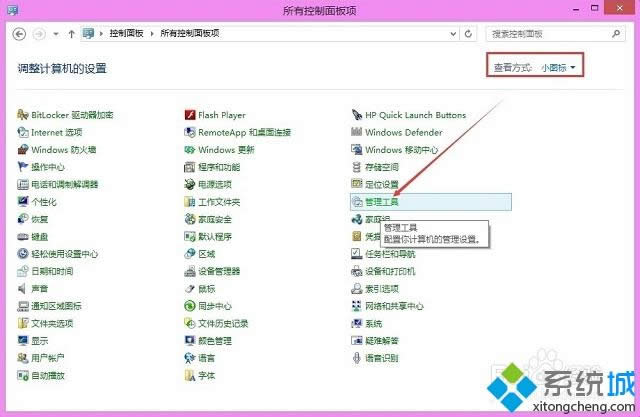The image size is (640, 417).
Task: Expand address bar history dropdown arrow
Action: click(x=450, y=33)
